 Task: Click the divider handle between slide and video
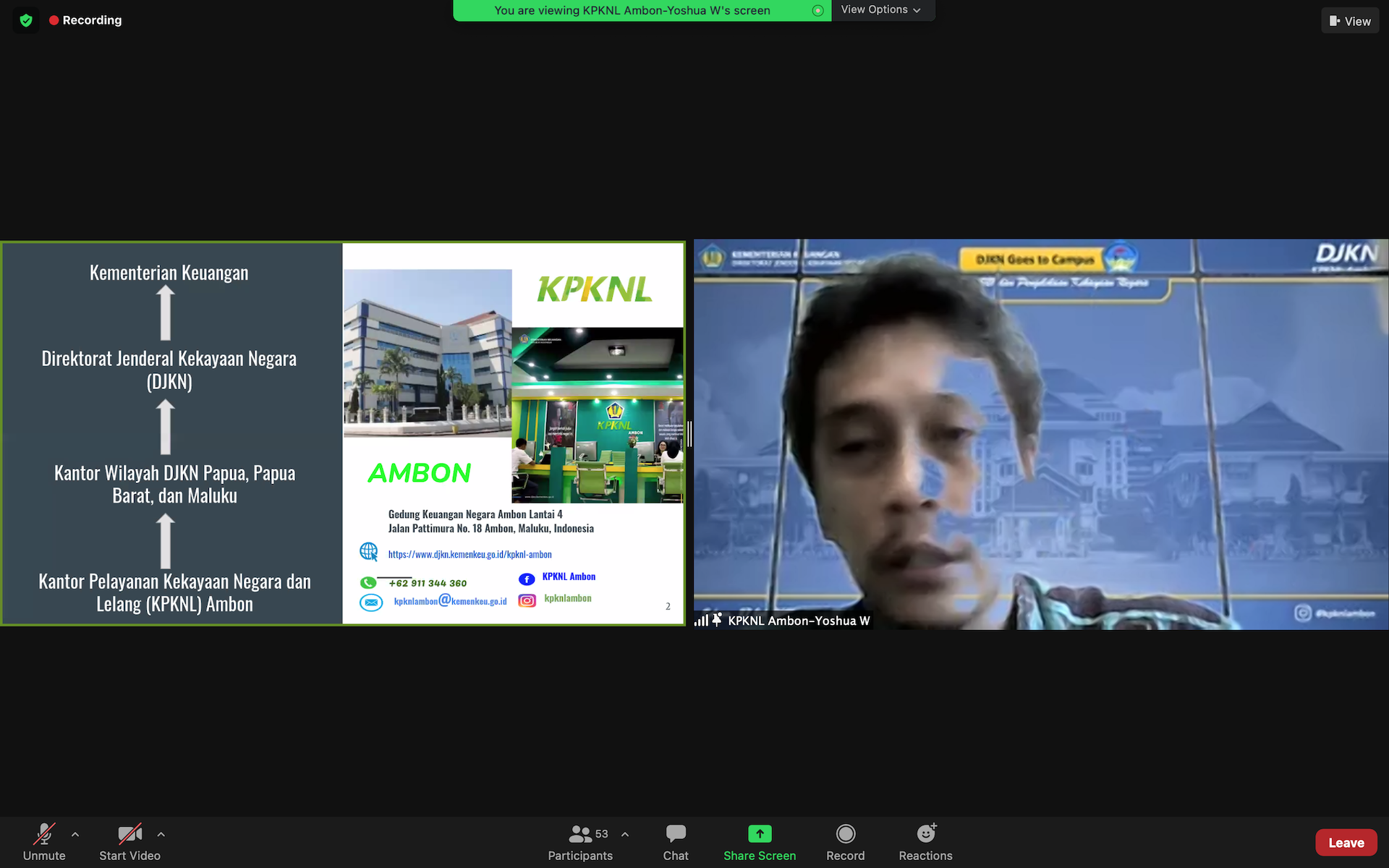[689, 434]
